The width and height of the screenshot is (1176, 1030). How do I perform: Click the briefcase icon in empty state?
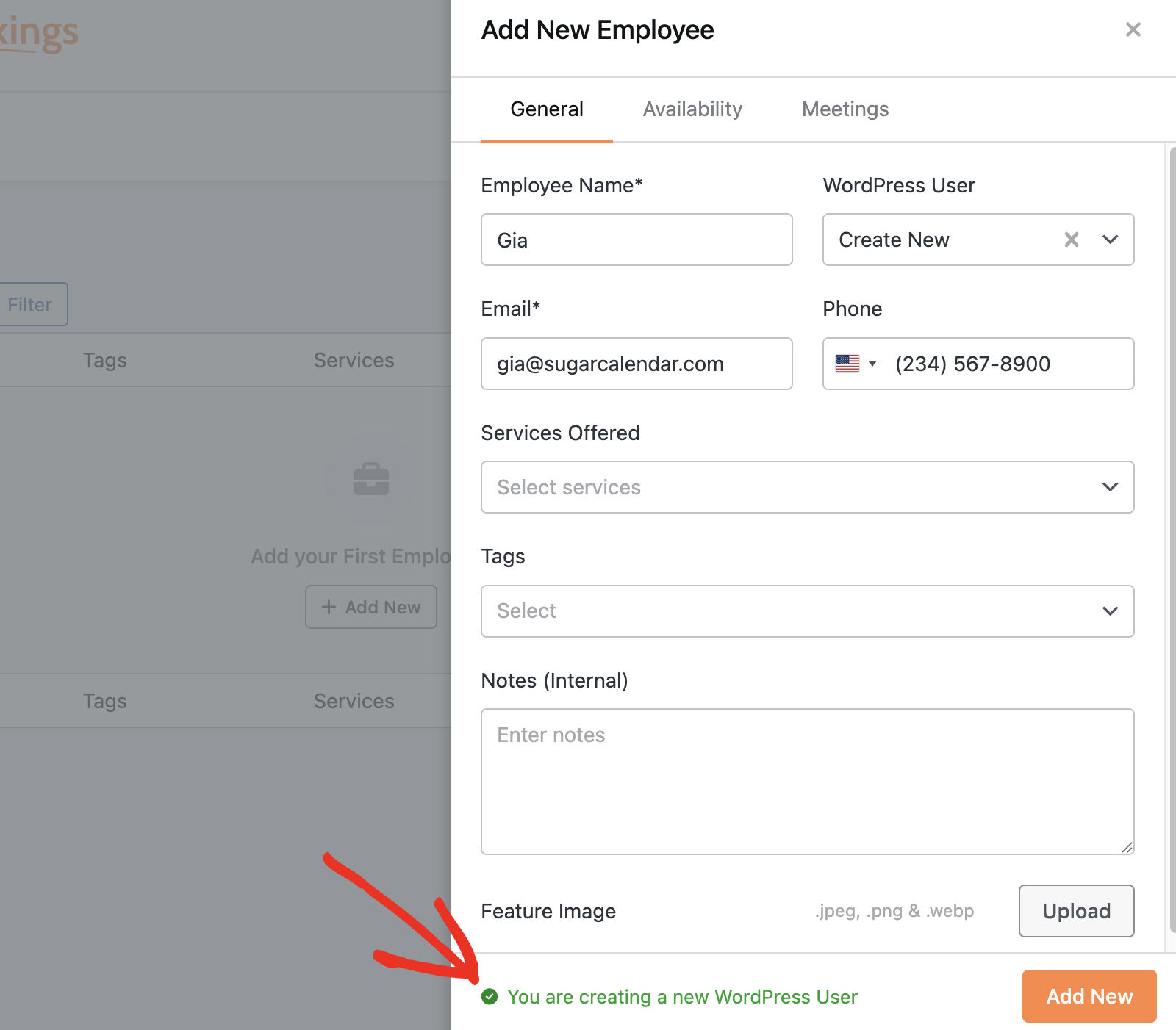click(371, 480)
